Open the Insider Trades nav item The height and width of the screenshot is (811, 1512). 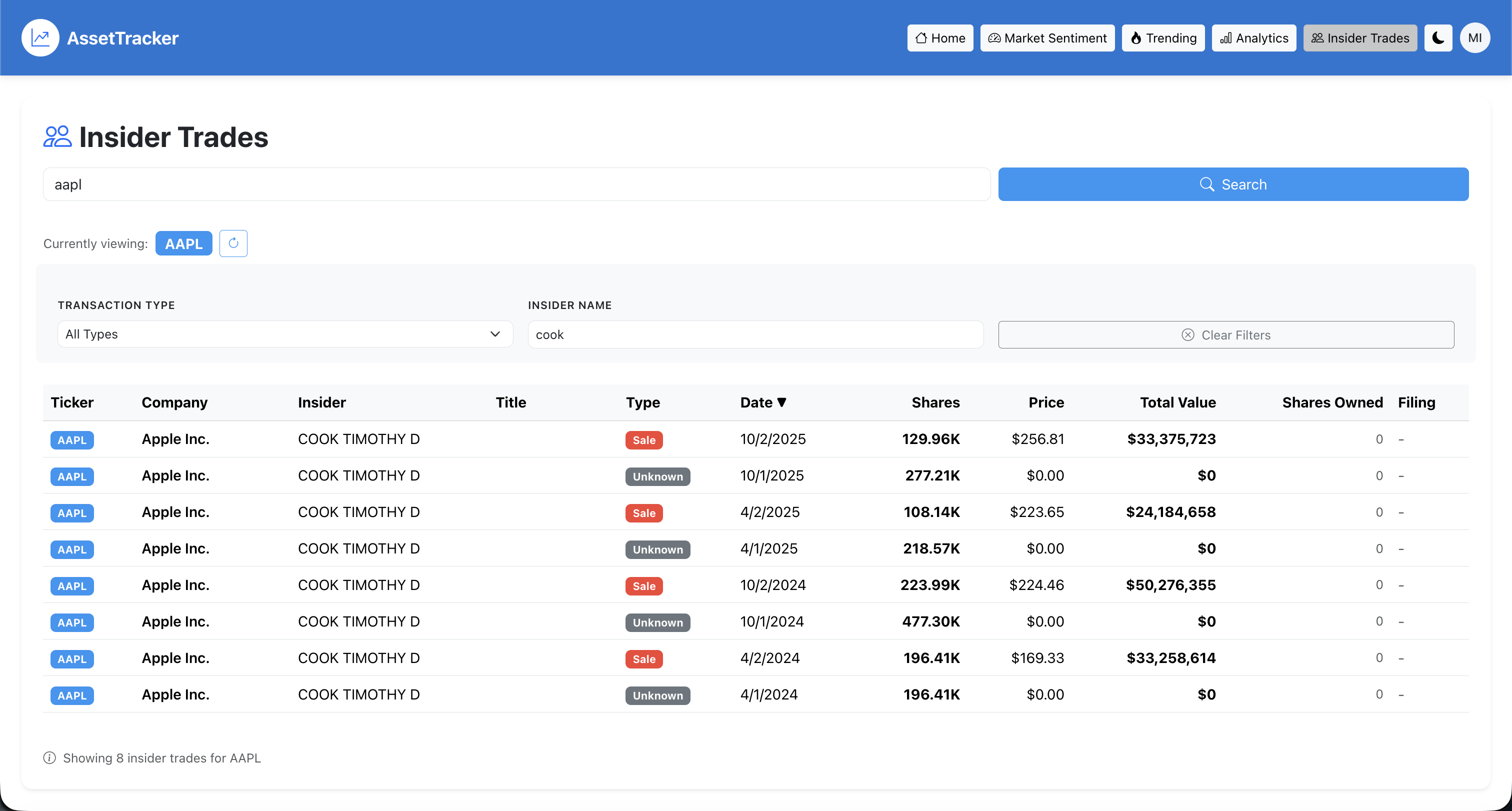(1360, 37)
